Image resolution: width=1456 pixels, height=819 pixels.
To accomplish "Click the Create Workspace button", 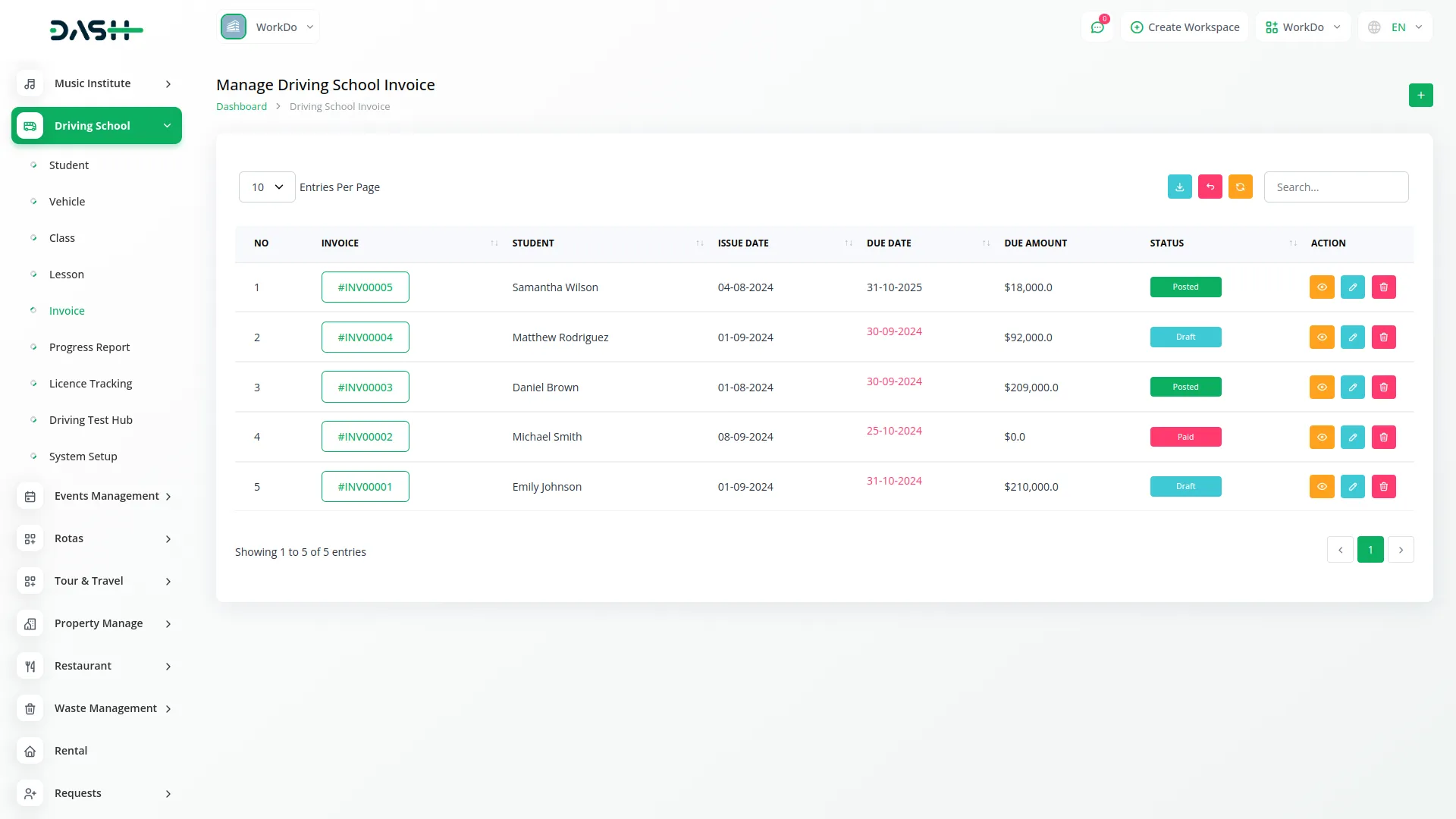I will tap(1185, 27).
